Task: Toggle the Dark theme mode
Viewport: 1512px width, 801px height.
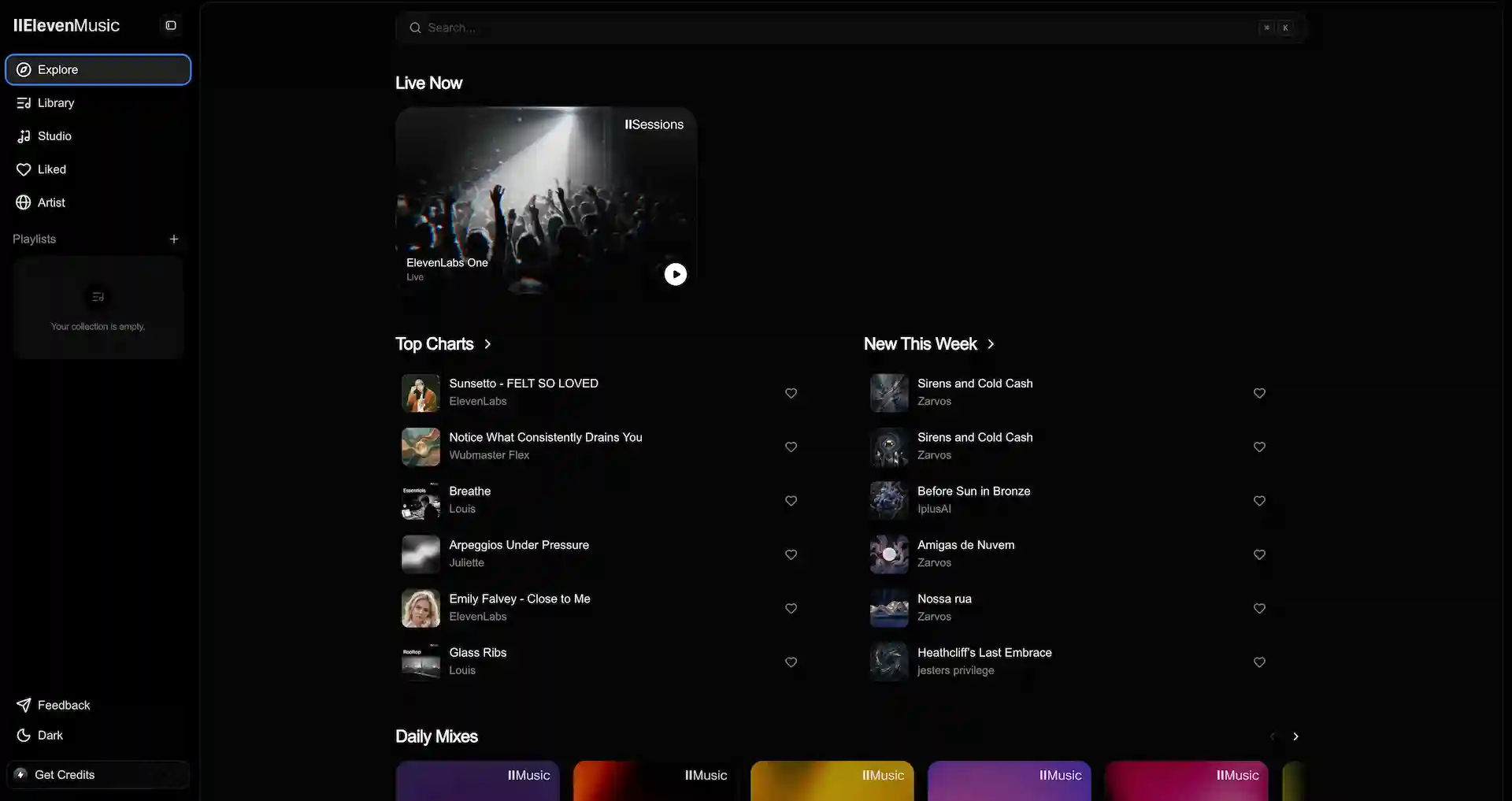Action: click(x=50, y=736)
